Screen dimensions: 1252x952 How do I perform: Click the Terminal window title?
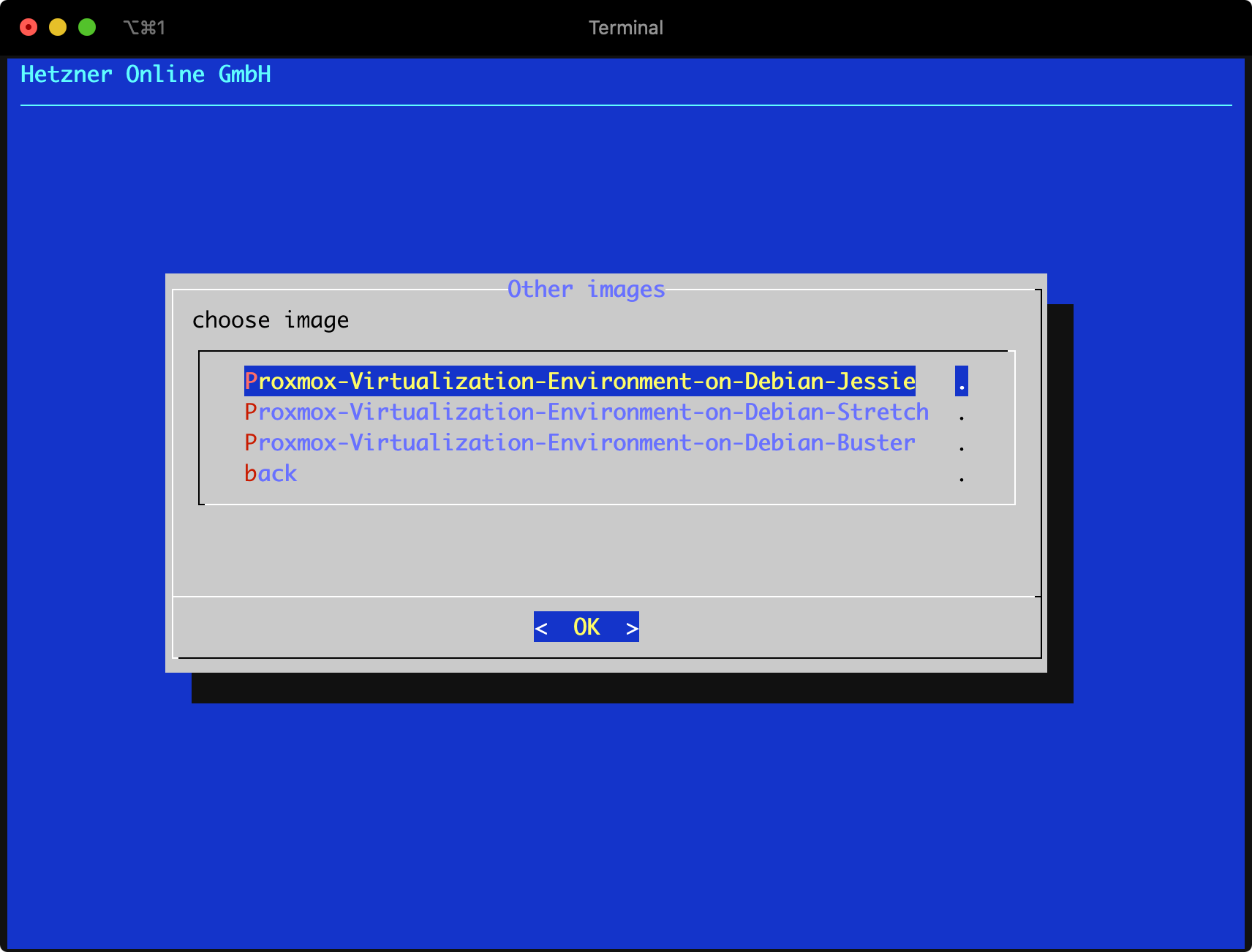click(626, 28)
